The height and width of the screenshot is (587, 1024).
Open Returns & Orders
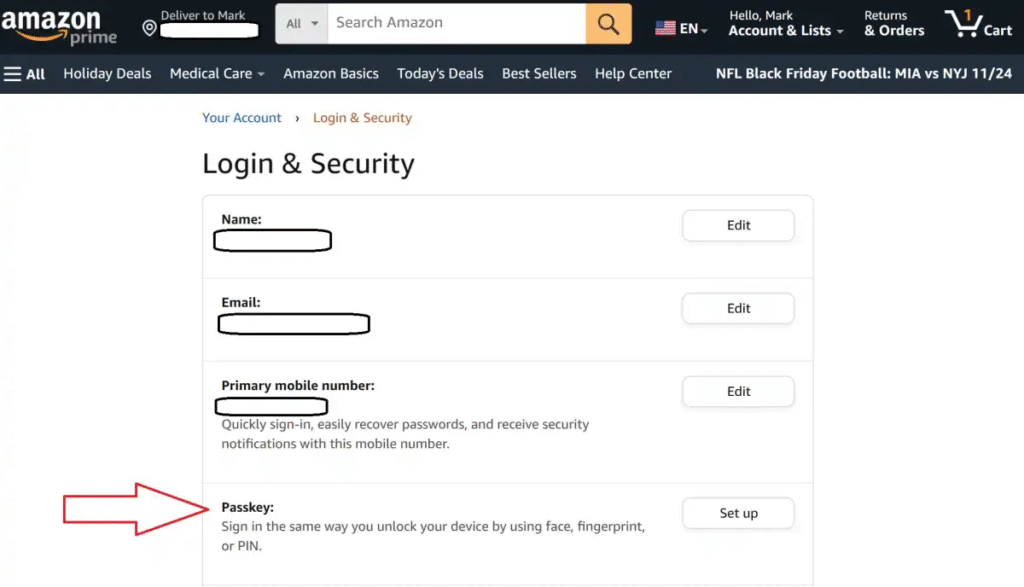(x=894, y=24)
